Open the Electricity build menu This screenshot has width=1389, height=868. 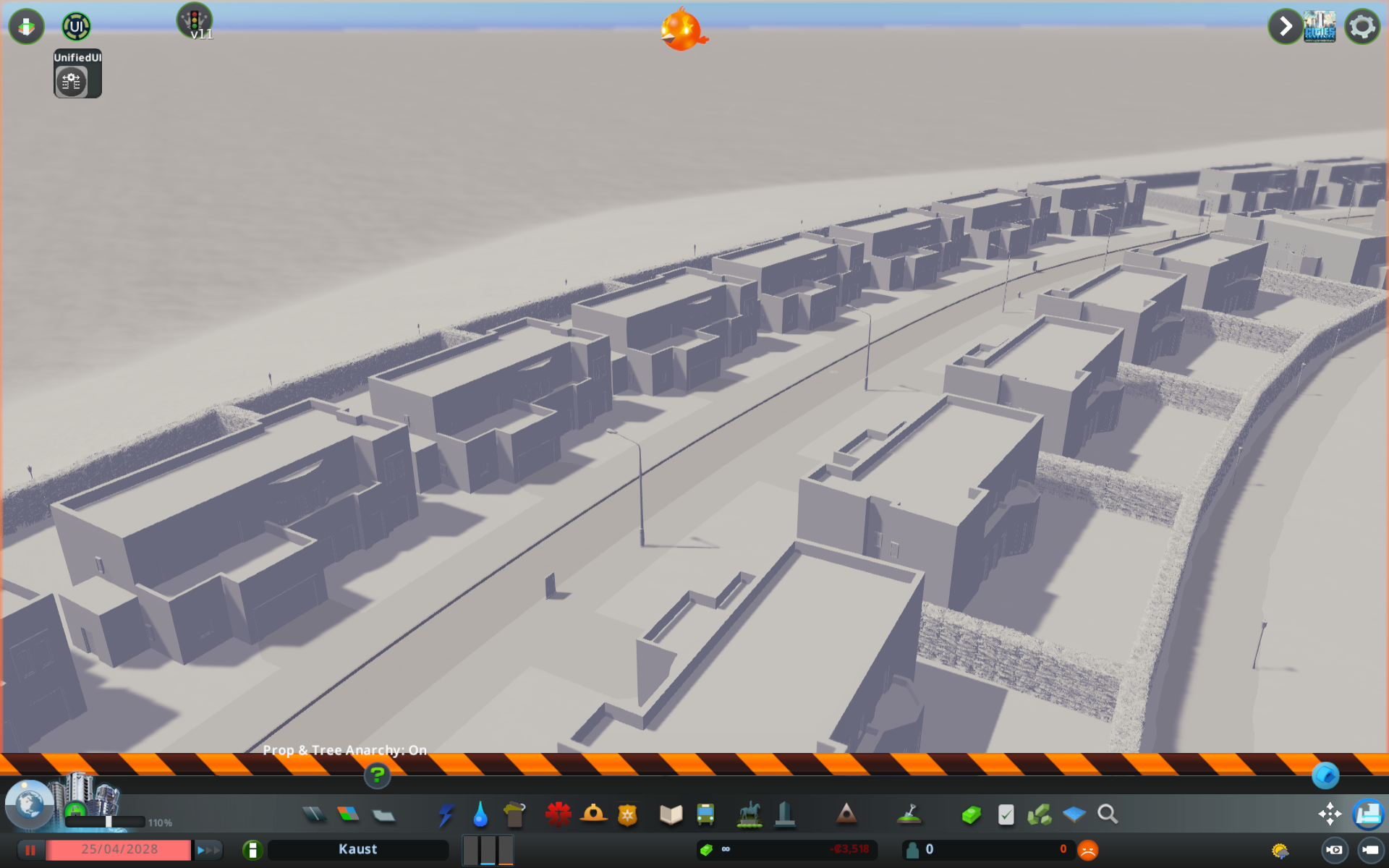[446, 815]
